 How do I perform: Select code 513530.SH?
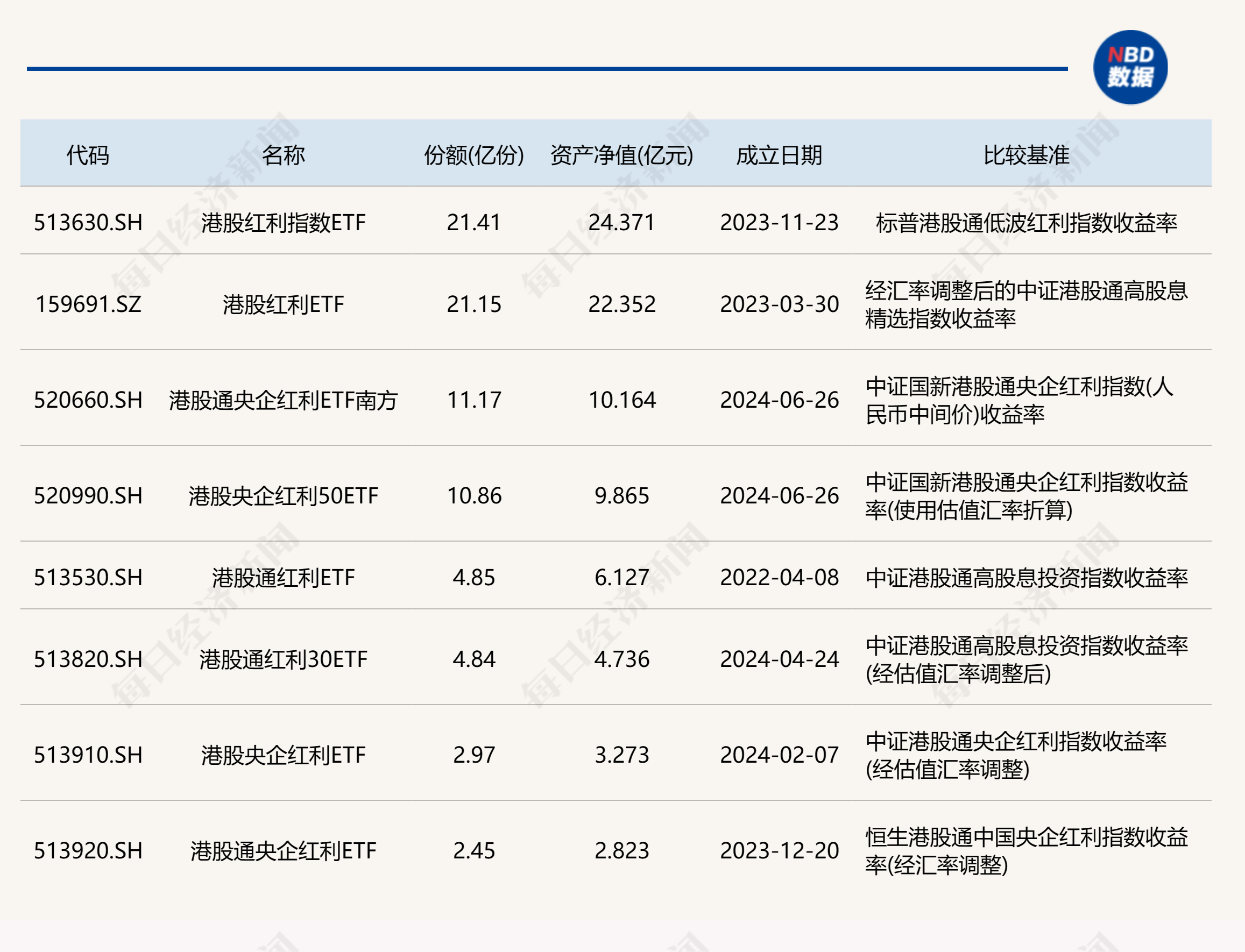88,578
